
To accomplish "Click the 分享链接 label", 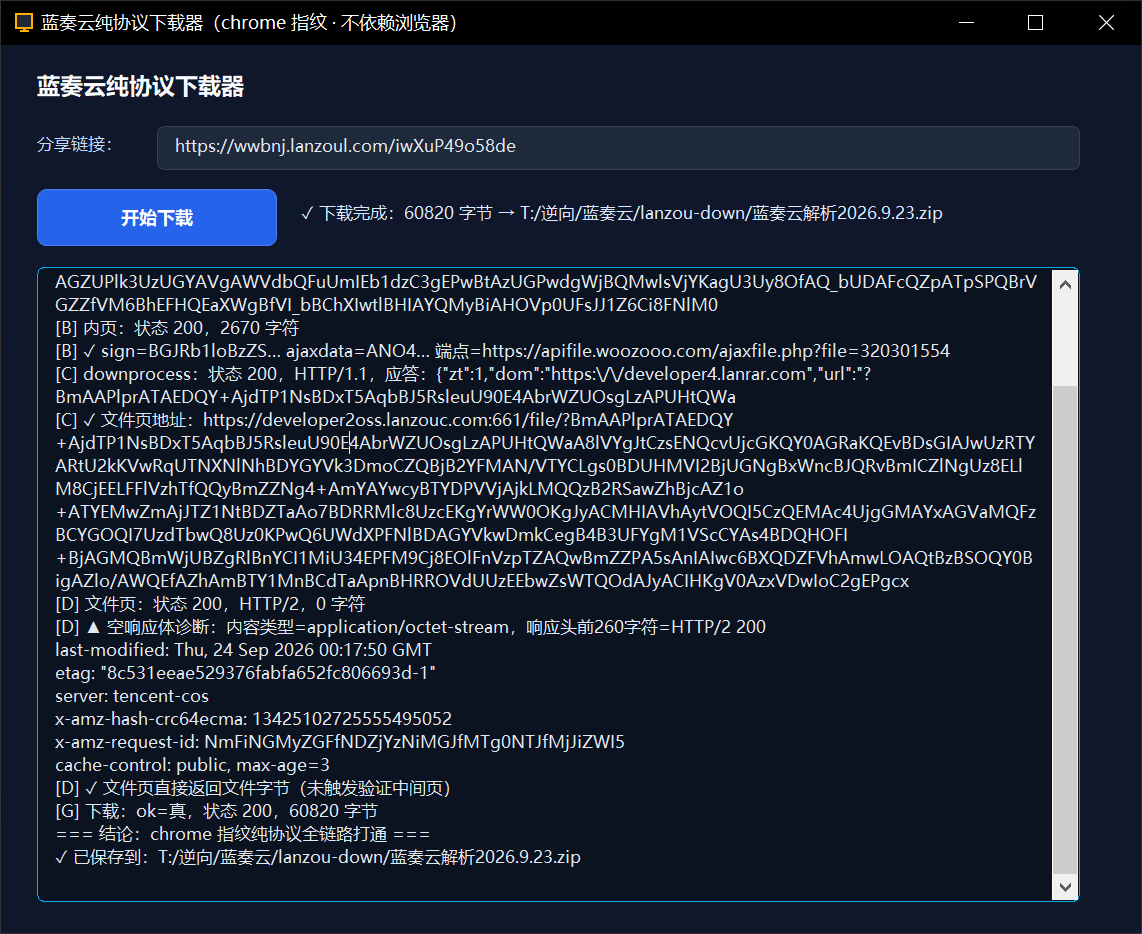I will pos(74,145).
